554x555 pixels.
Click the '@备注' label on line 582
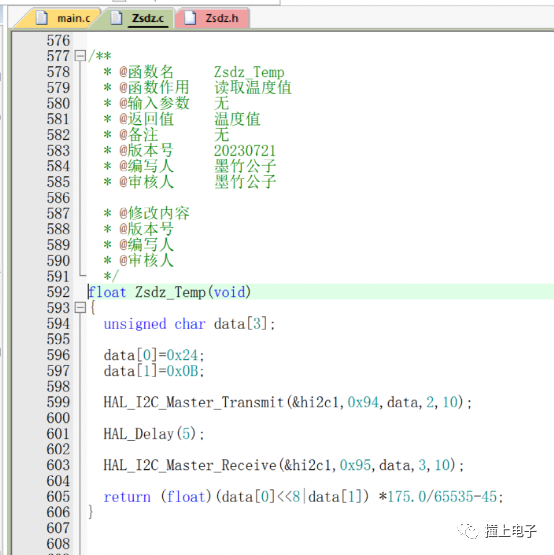[138, 135]
